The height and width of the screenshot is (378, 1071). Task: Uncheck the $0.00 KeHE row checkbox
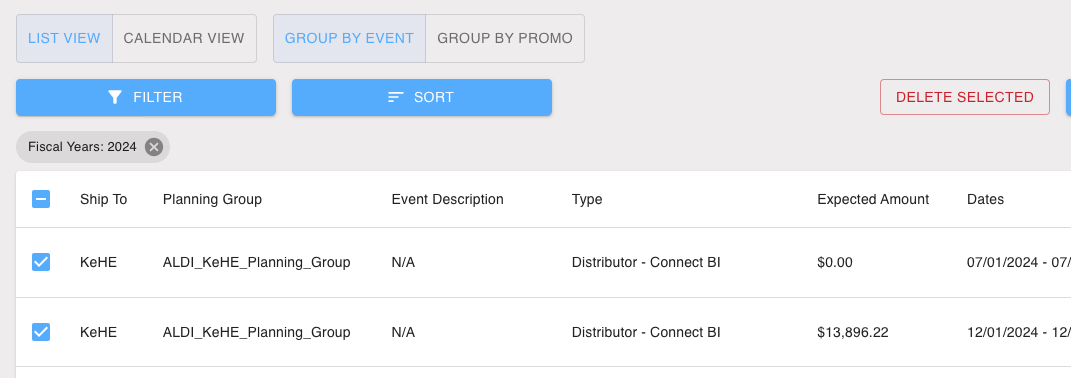coord(41,262)
